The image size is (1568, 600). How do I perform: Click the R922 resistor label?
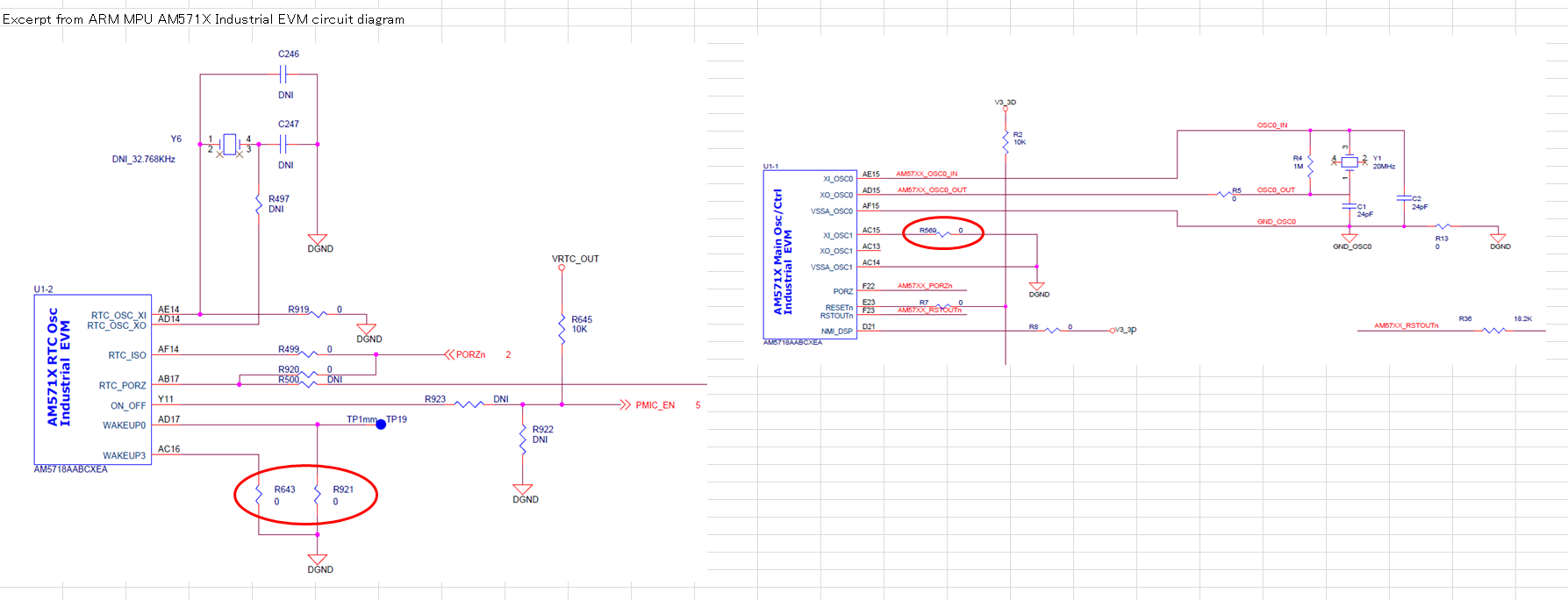(543, 429)
